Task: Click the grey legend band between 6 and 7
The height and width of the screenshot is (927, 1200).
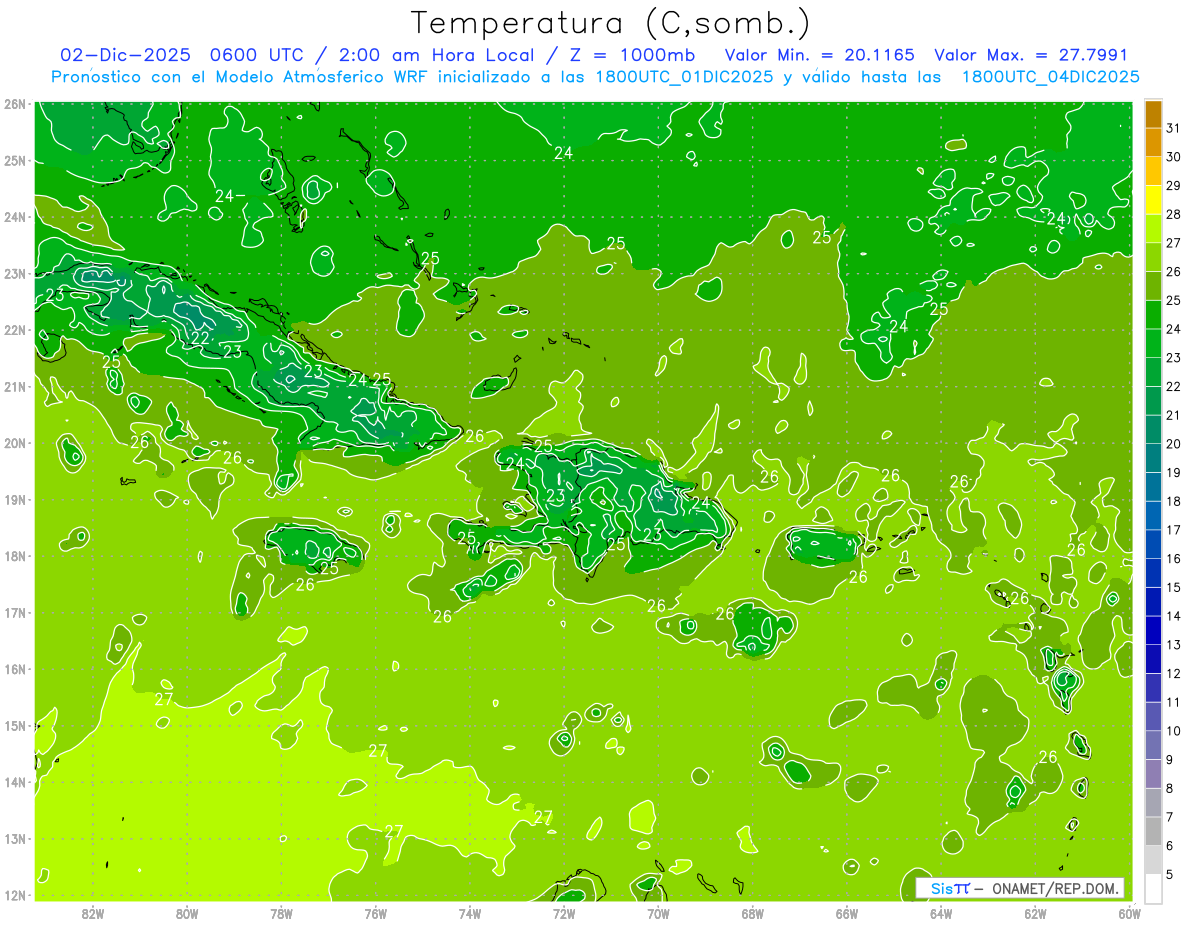Action: point(1153,831)
